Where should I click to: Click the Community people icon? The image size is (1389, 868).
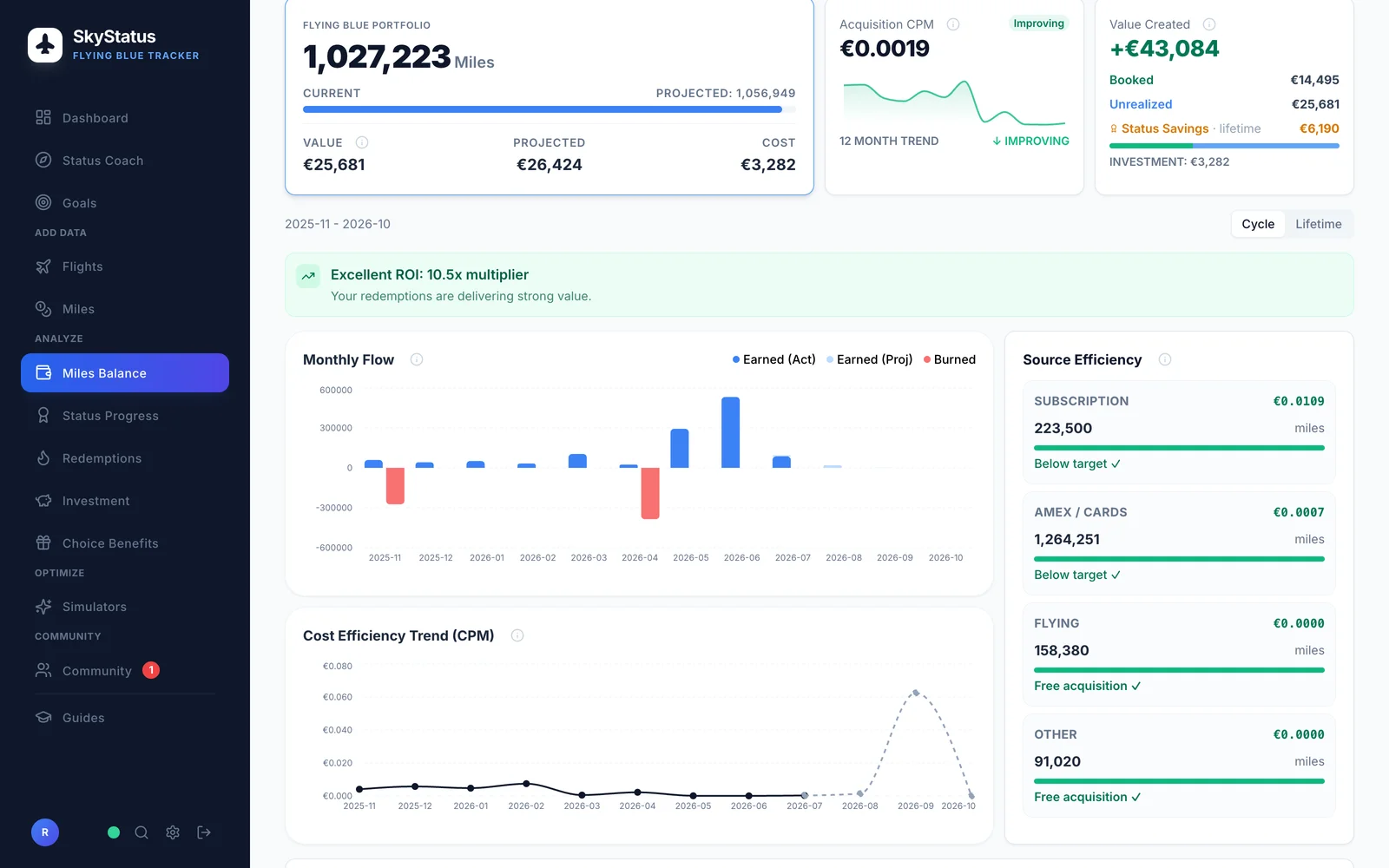click(43, 670)
